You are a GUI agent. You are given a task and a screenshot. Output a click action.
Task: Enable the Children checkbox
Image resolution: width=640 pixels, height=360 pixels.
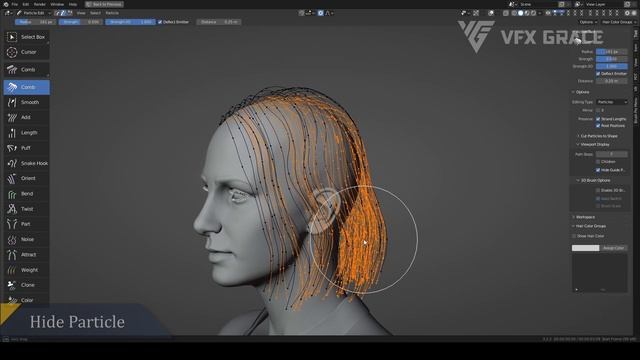point(598,162)
